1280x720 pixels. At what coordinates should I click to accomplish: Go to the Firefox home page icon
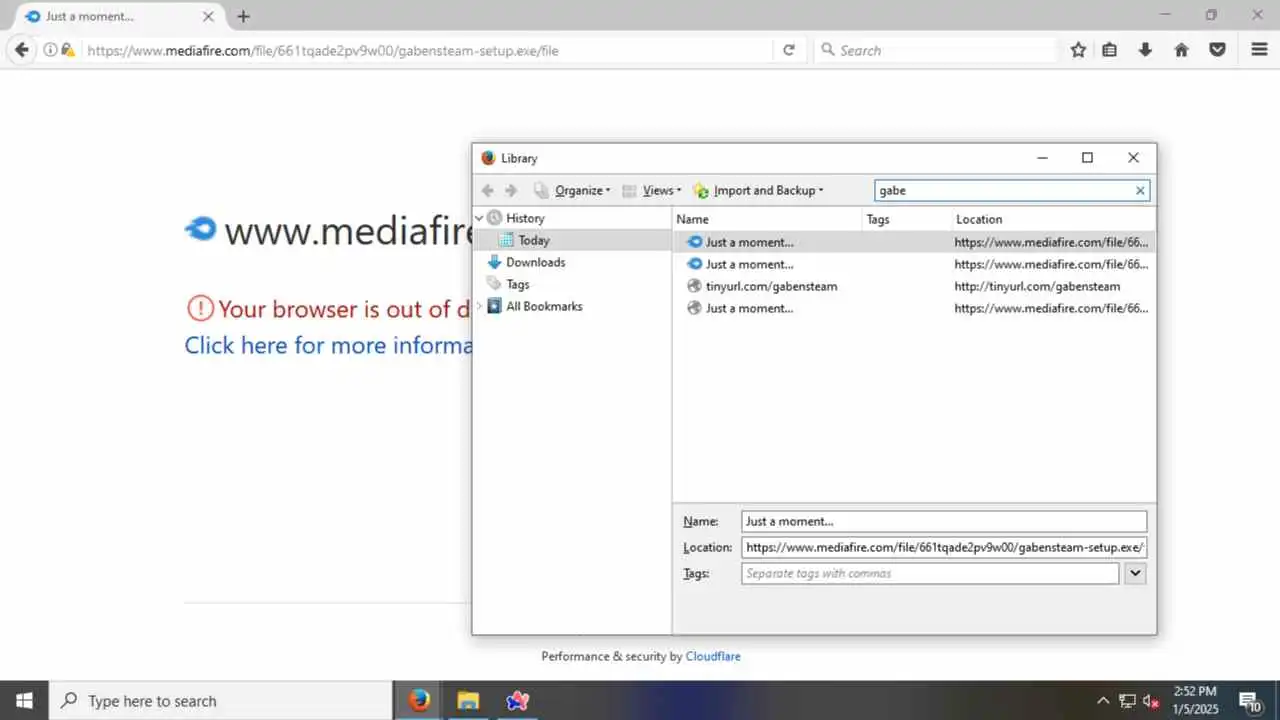pyautogui.click(x=1182, y=50)
